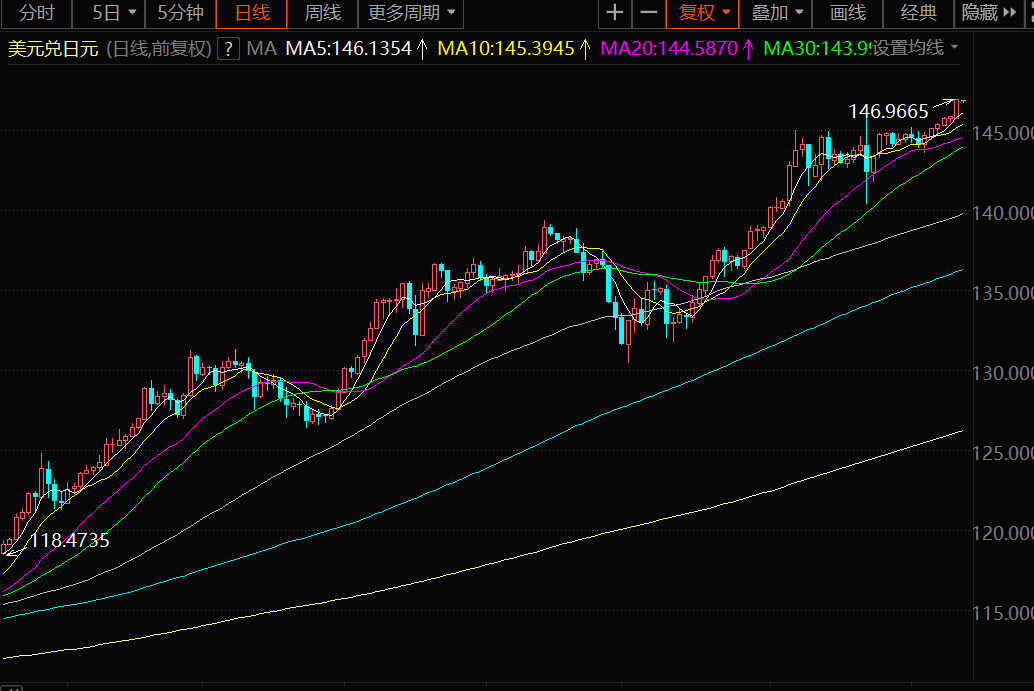Open the 叠加 overlay dropdown
1034x691 pixels.
[x=776, y=13]
